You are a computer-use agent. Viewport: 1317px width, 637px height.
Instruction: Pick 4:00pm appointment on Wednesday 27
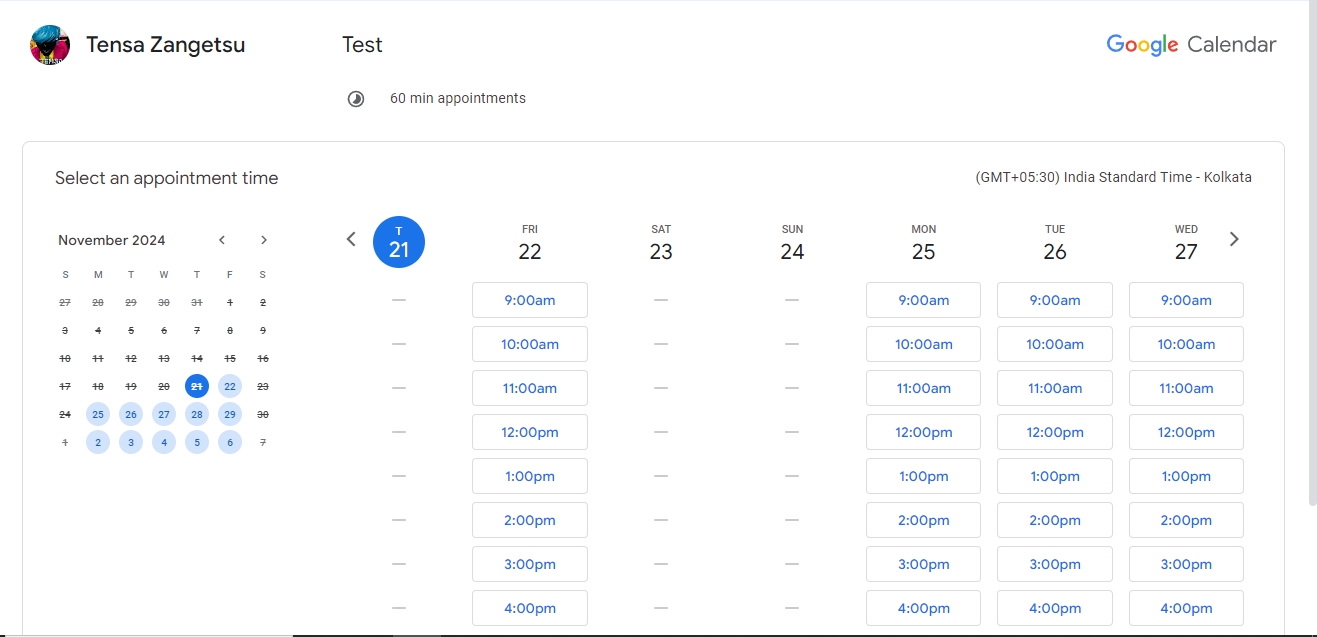coord(1186,608)
